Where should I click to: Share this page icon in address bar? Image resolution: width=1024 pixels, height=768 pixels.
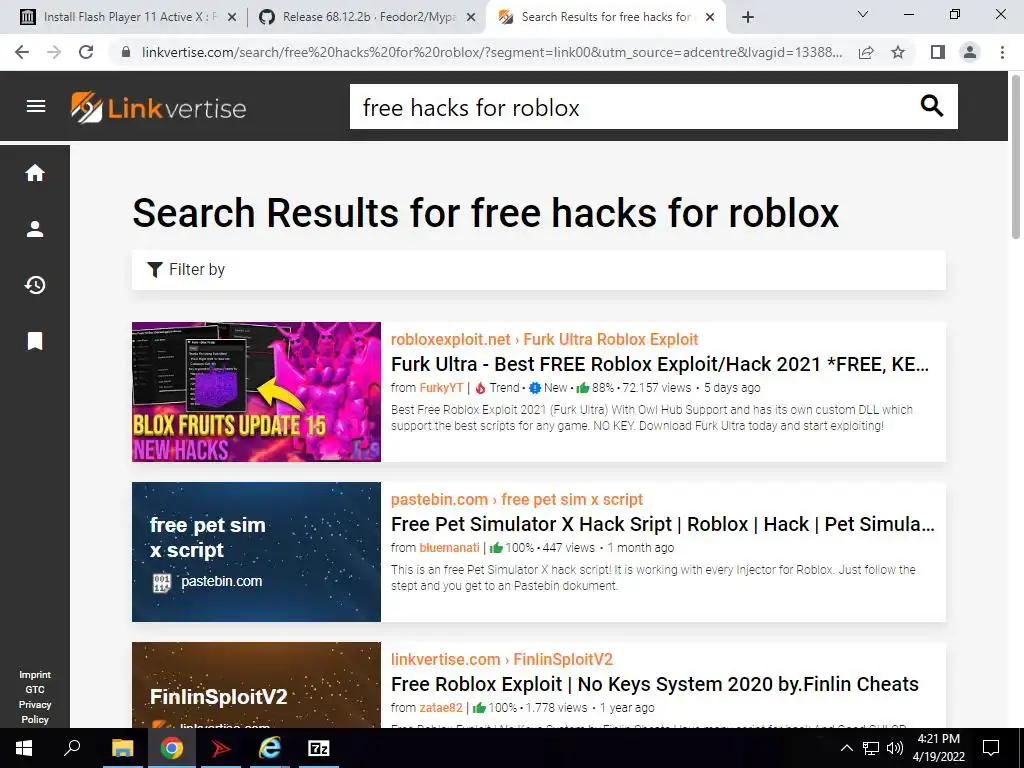(x=866, y=52)
